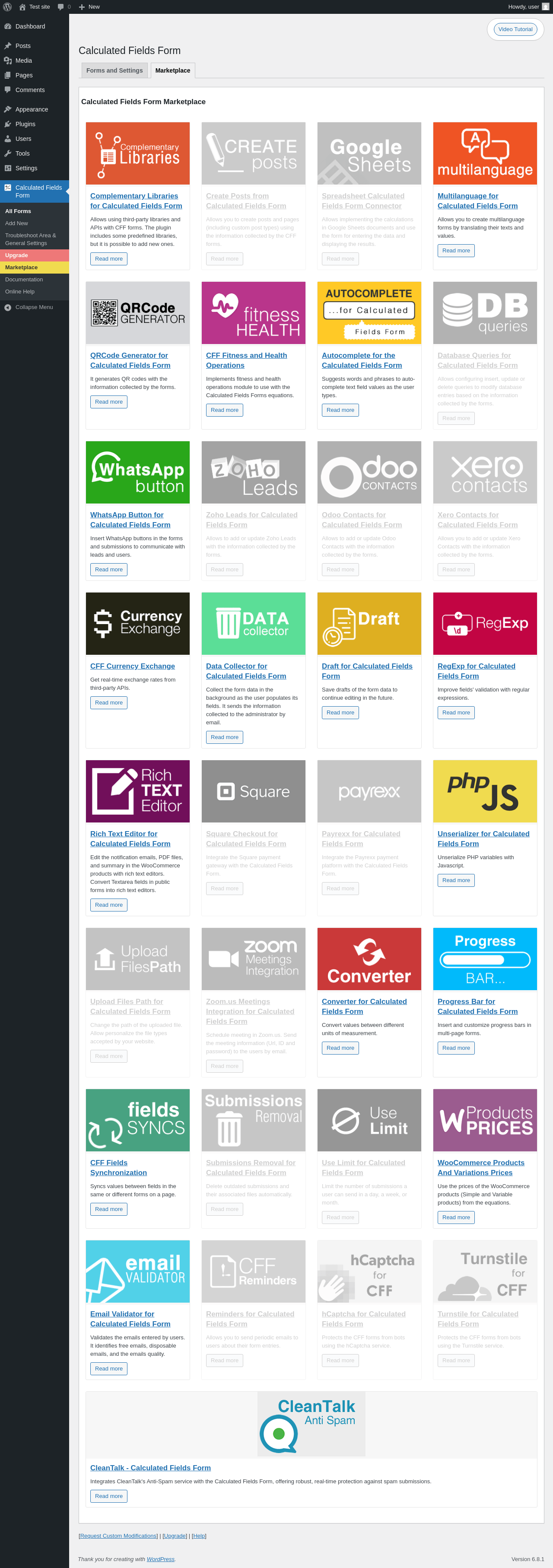
Task: Click the footer Upgrade link
Action: pyautogui.click(x=175, y=1536)
